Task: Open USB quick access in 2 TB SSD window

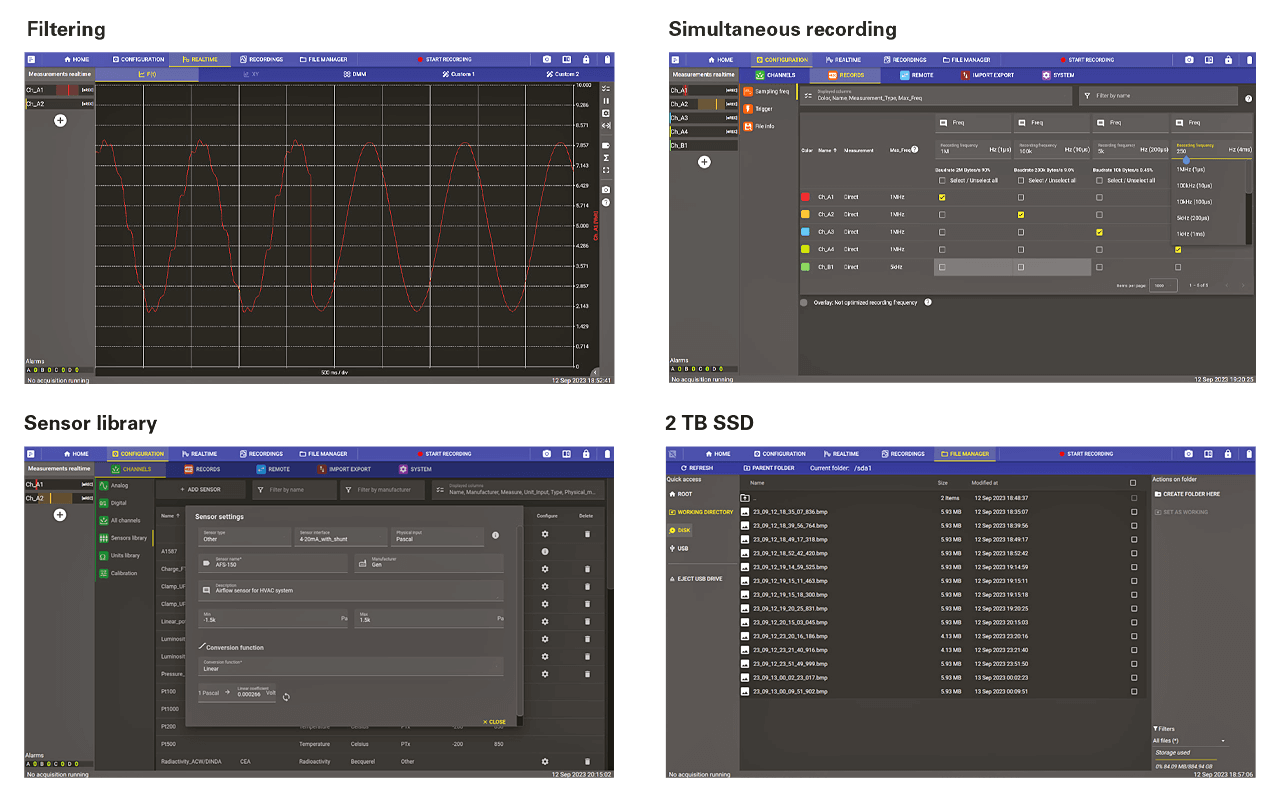Action: coord(679,548)
